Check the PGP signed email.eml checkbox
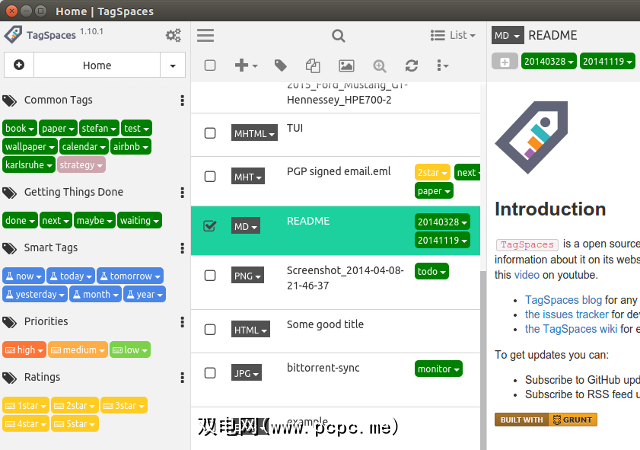This screenshot has width=640, height=450. 210,176
